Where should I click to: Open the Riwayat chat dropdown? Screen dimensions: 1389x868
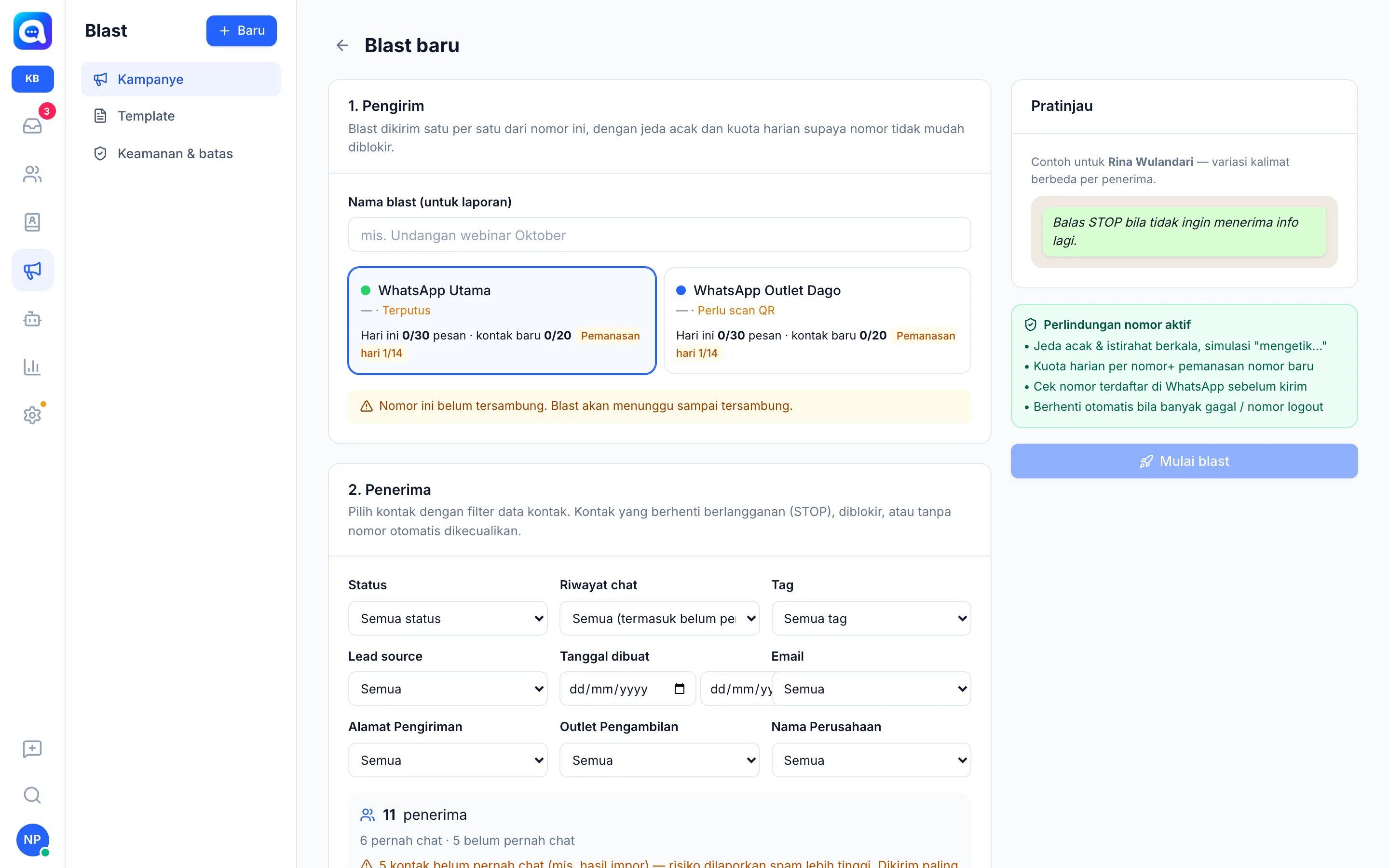[x=659, y=618]
